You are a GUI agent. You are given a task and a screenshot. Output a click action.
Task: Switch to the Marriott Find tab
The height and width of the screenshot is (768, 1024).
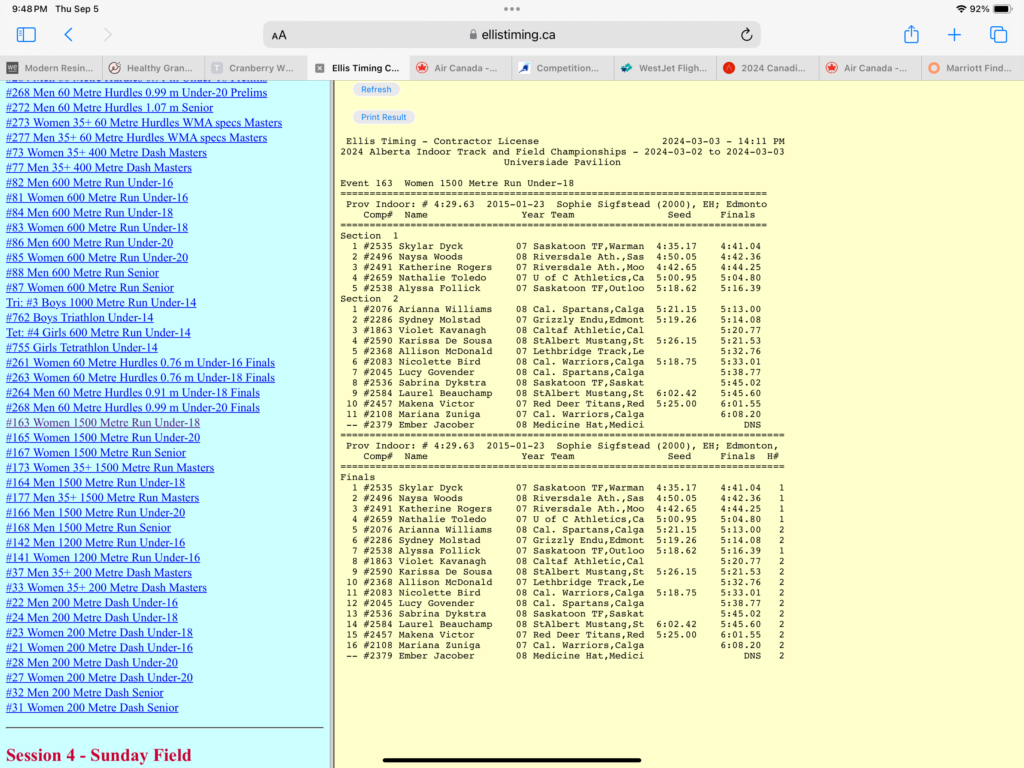[972, 68]
